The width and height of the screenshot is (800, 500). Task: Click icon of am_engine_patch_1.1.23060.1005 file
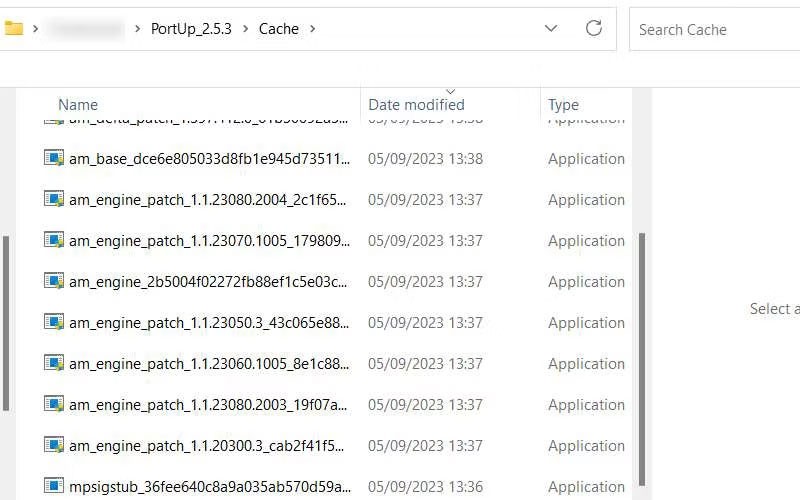point(54,363)
